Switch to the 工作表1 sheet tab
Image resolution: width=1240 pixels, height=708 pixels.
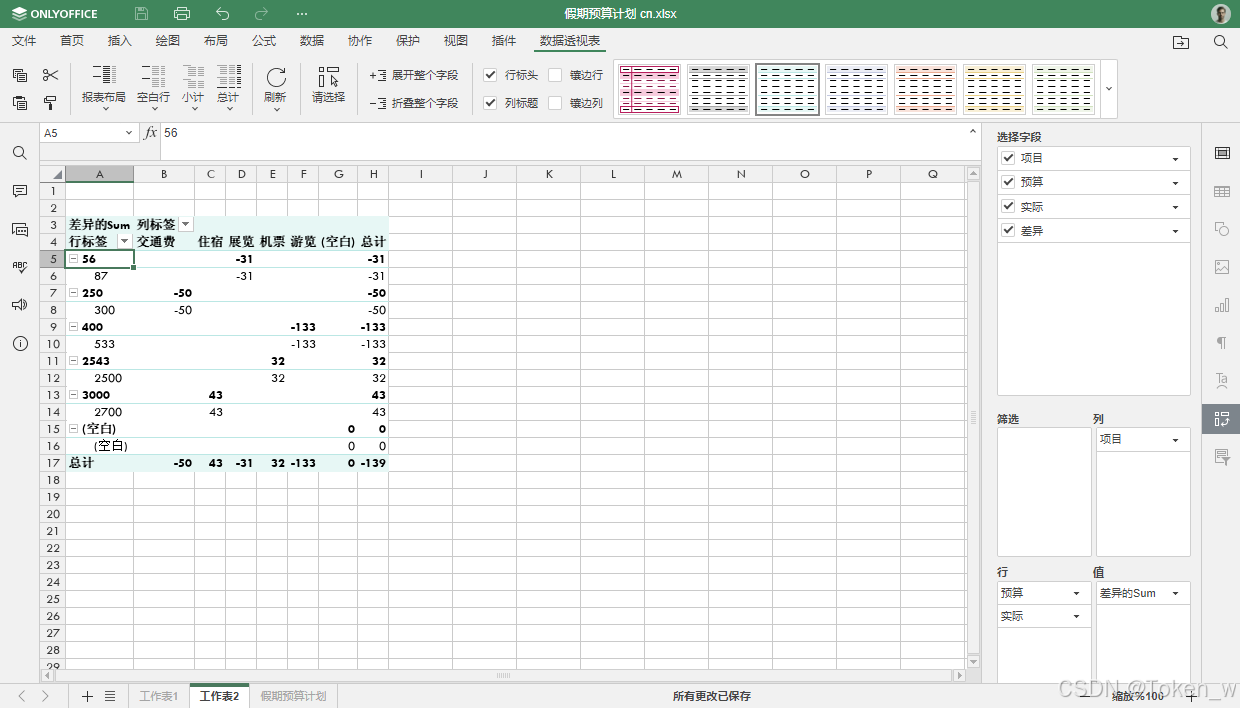click(159, 696)
